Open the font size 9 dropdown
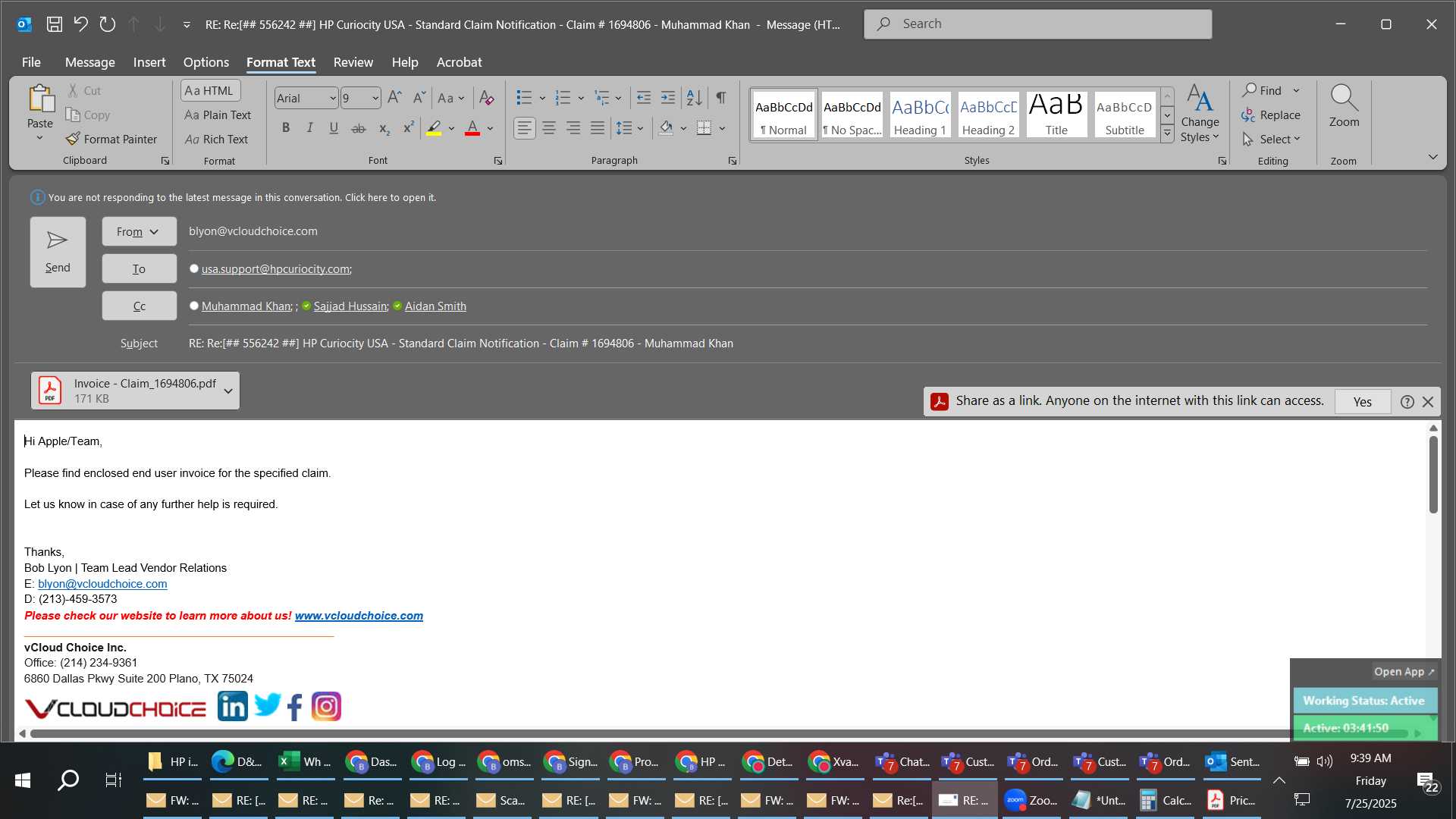Viewport: 1456px width, 819px height. click(x=375, y=98)
